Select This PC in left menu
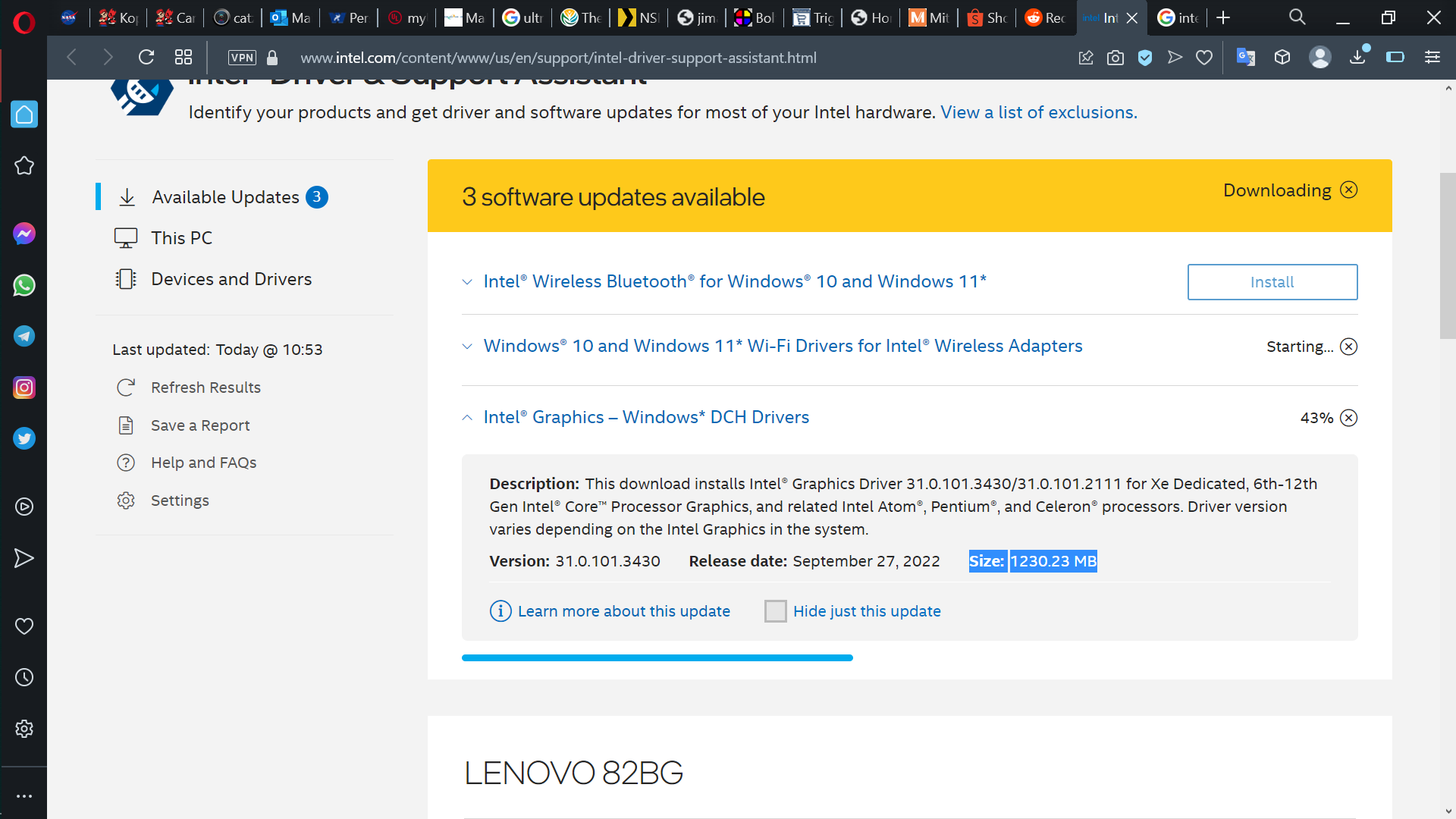This screenshot has height=819, width=1456. (x=181, y=238)
